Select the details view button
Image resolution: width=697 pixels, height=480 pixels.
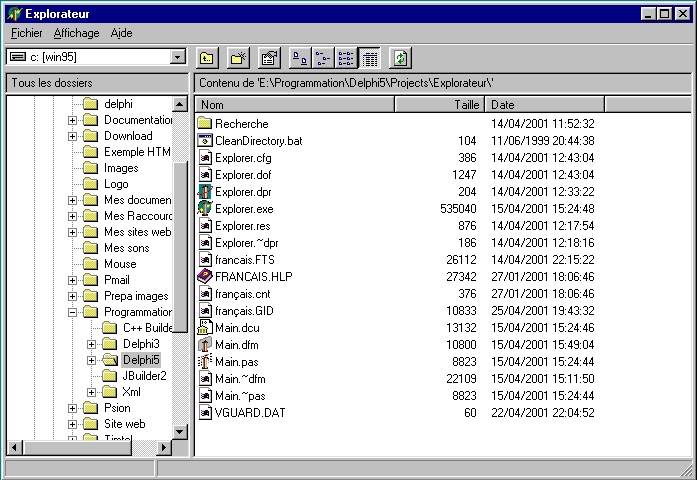pos(369,58)
